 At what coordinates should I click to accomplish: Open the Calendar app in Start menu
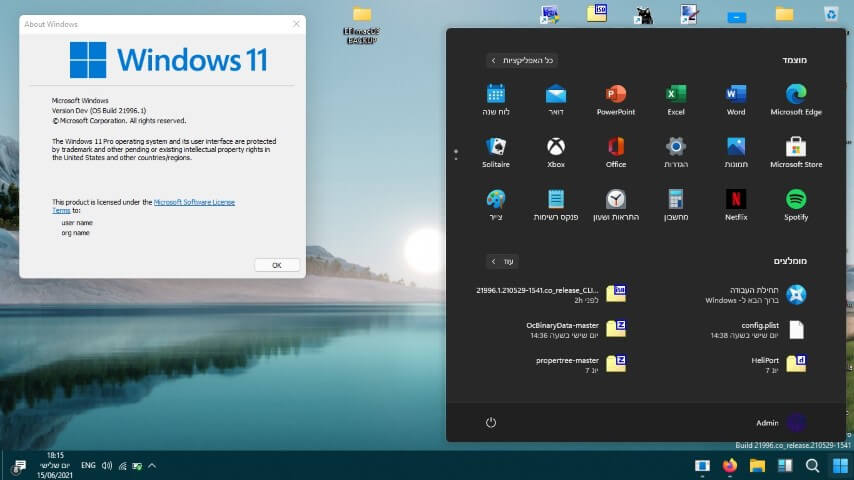click(x=496, y=100)
